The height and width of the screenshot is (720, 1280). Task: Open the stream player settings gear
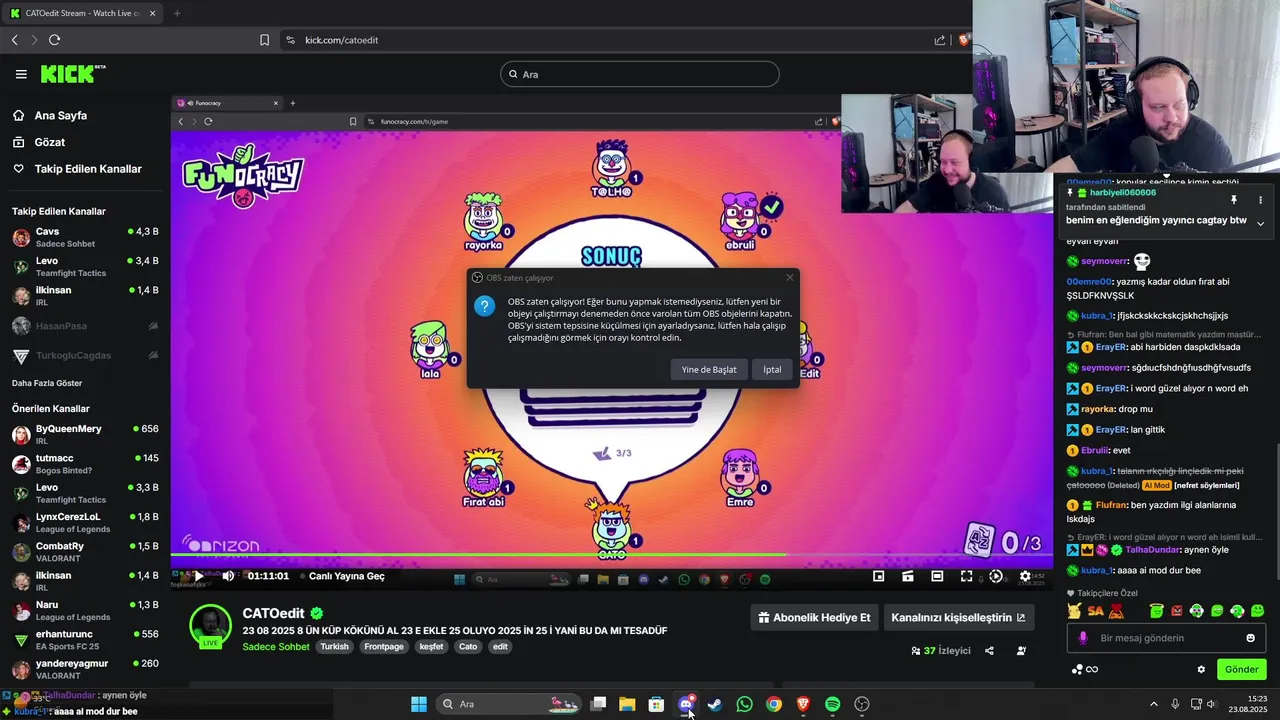(1025, 576)
